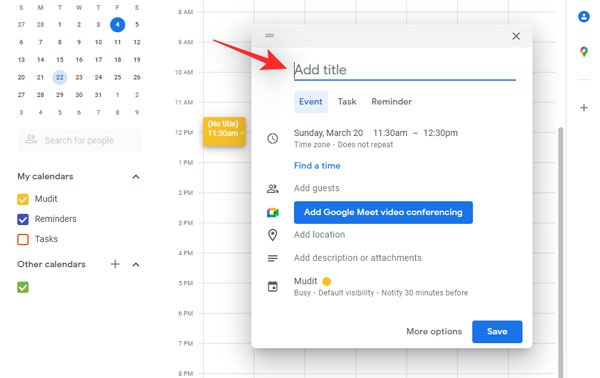600x378 pixels.
Task: Click people icon in search box
Action: tap(31, 140)
